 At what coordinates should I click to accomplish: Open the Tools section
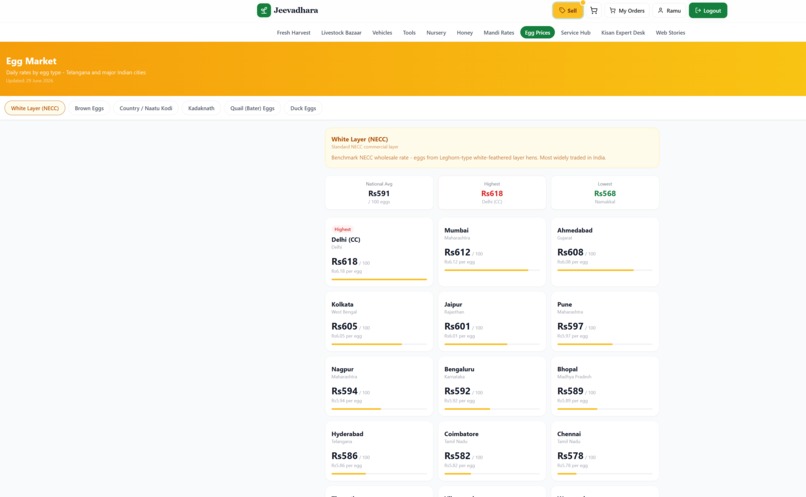[409, 32]
